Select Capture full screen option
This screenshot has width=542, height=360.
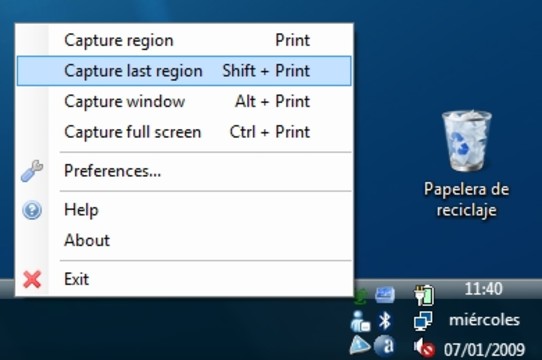184,132
